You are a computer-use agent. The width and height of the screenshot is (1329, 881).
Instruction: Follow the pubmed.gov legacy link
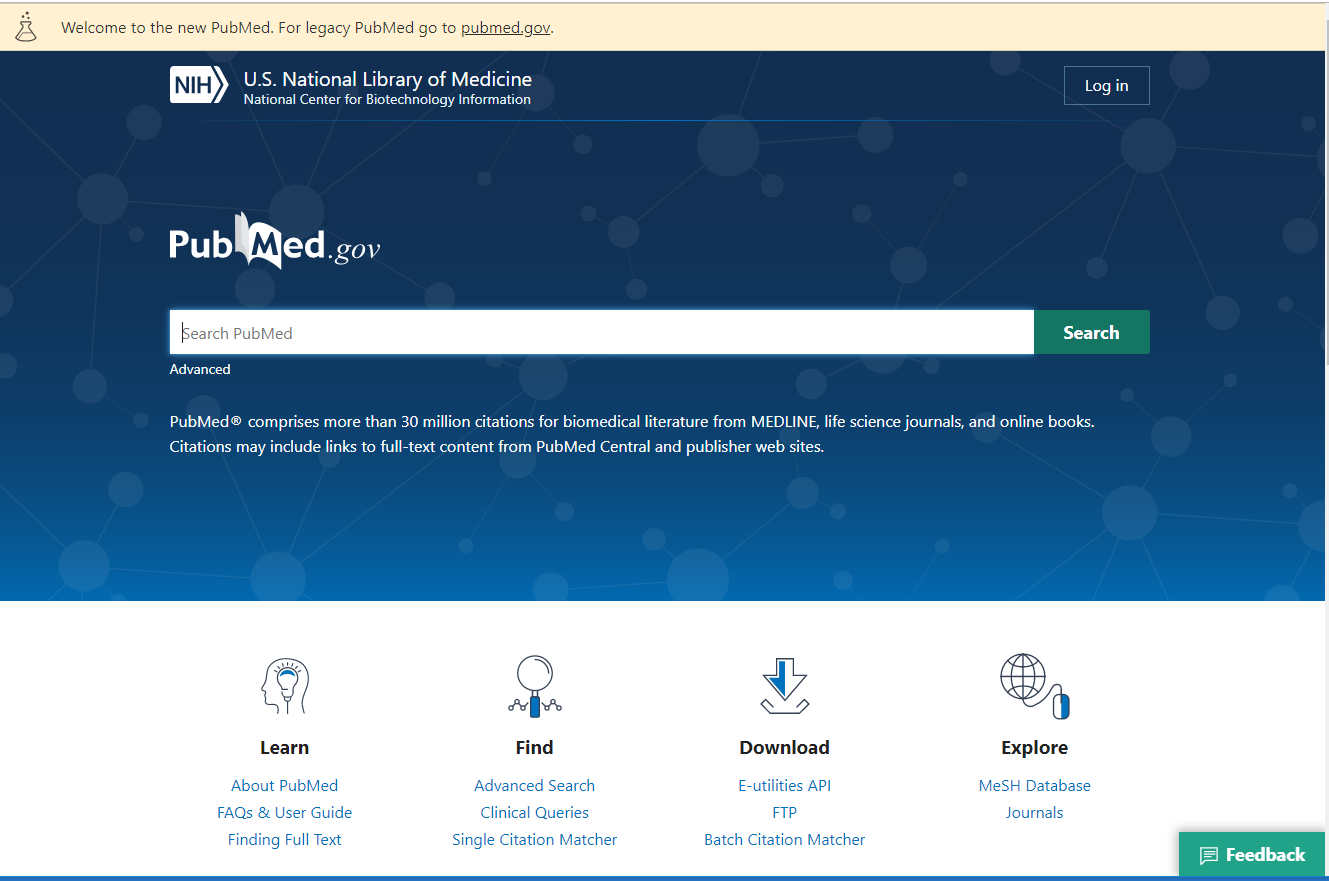tap(505, 27)
